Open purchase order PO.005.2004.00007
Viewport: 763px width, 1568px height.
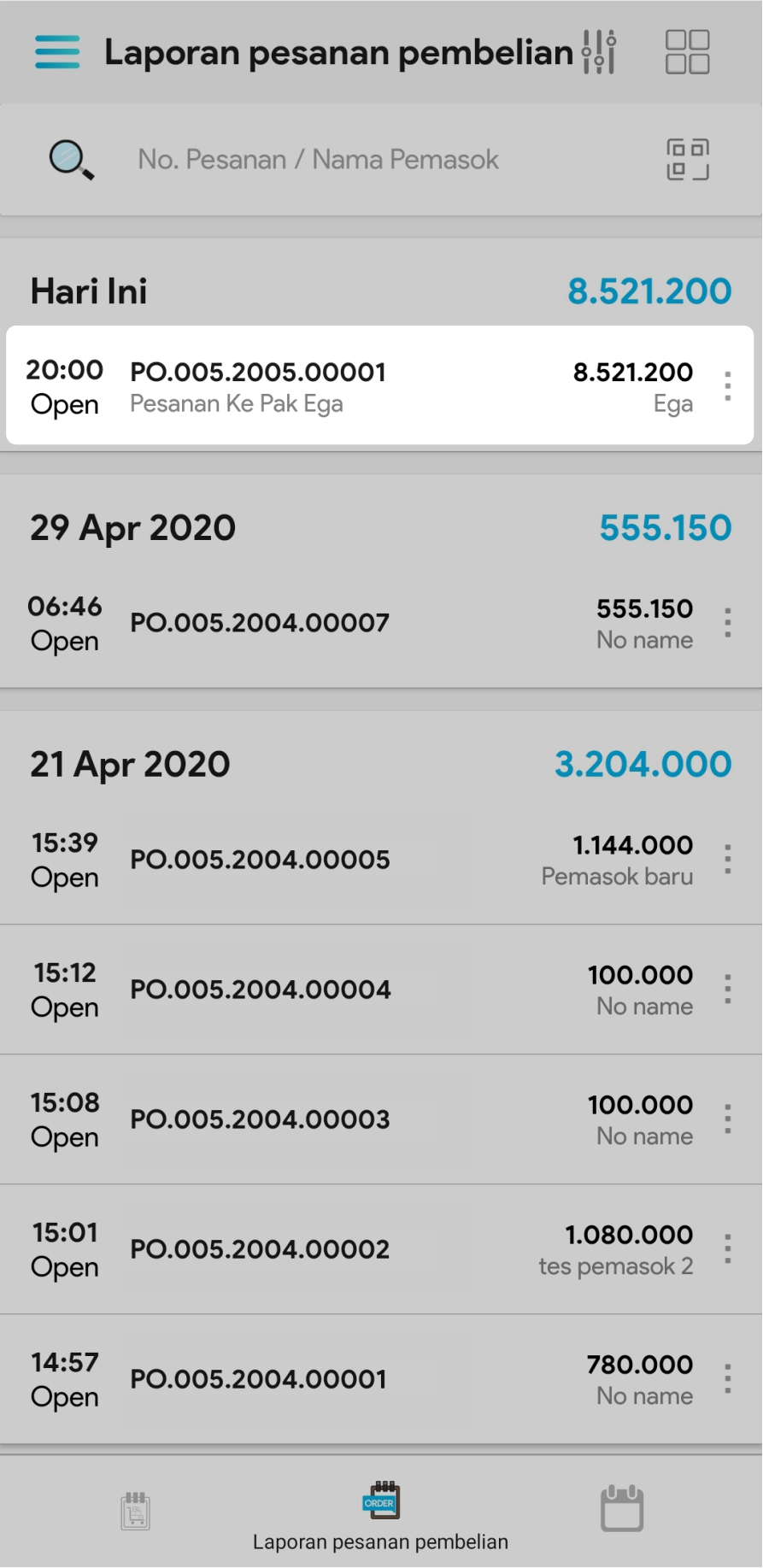pyautogui.click(x=260, y=623)
